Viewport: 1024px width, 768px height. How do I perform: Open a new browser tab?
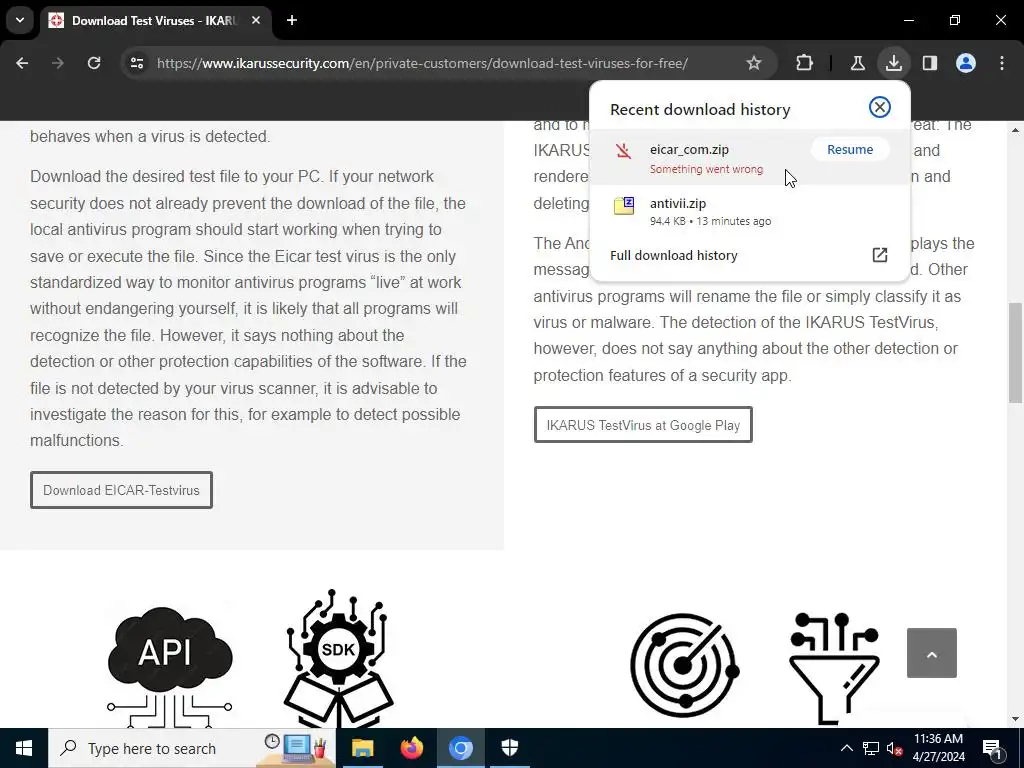coord(292,20)
